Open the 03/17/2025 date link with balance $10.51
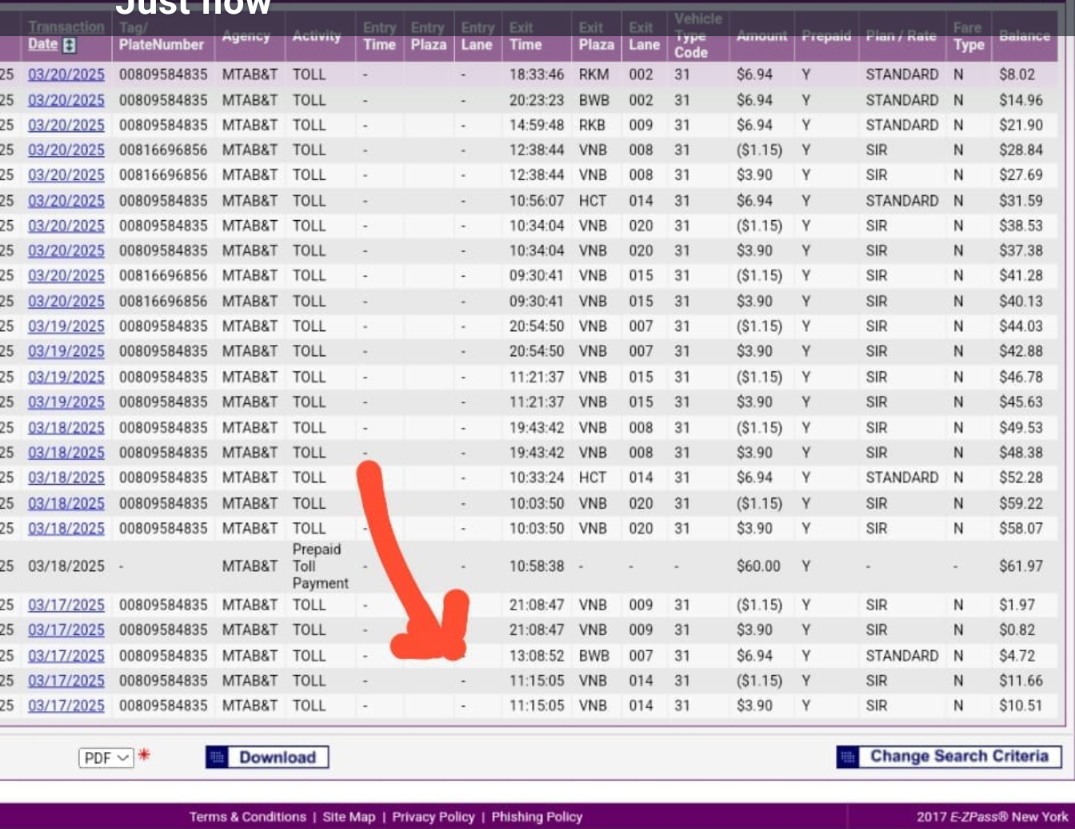 67,706
